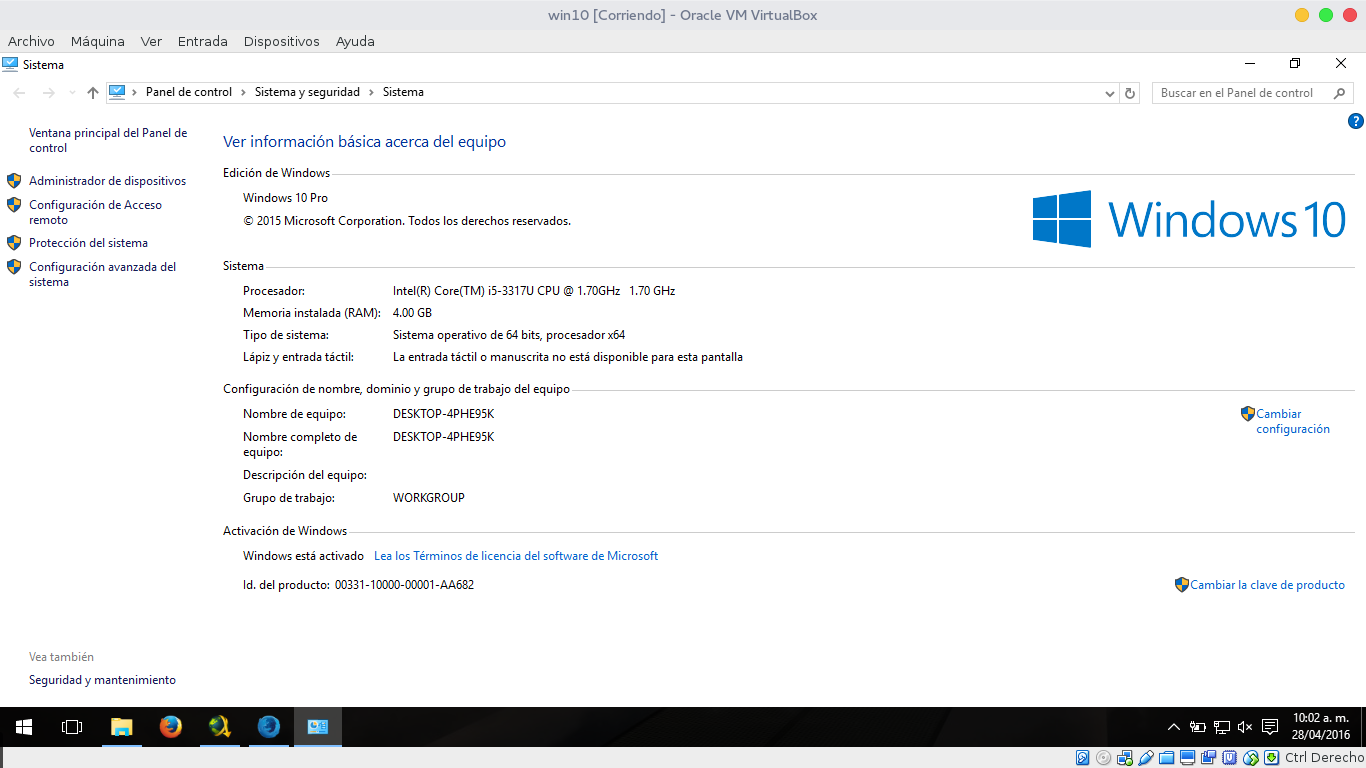Expand chevron before Panel de control
The height and width of the screenshot is (768, 1366).
(135, 92)
